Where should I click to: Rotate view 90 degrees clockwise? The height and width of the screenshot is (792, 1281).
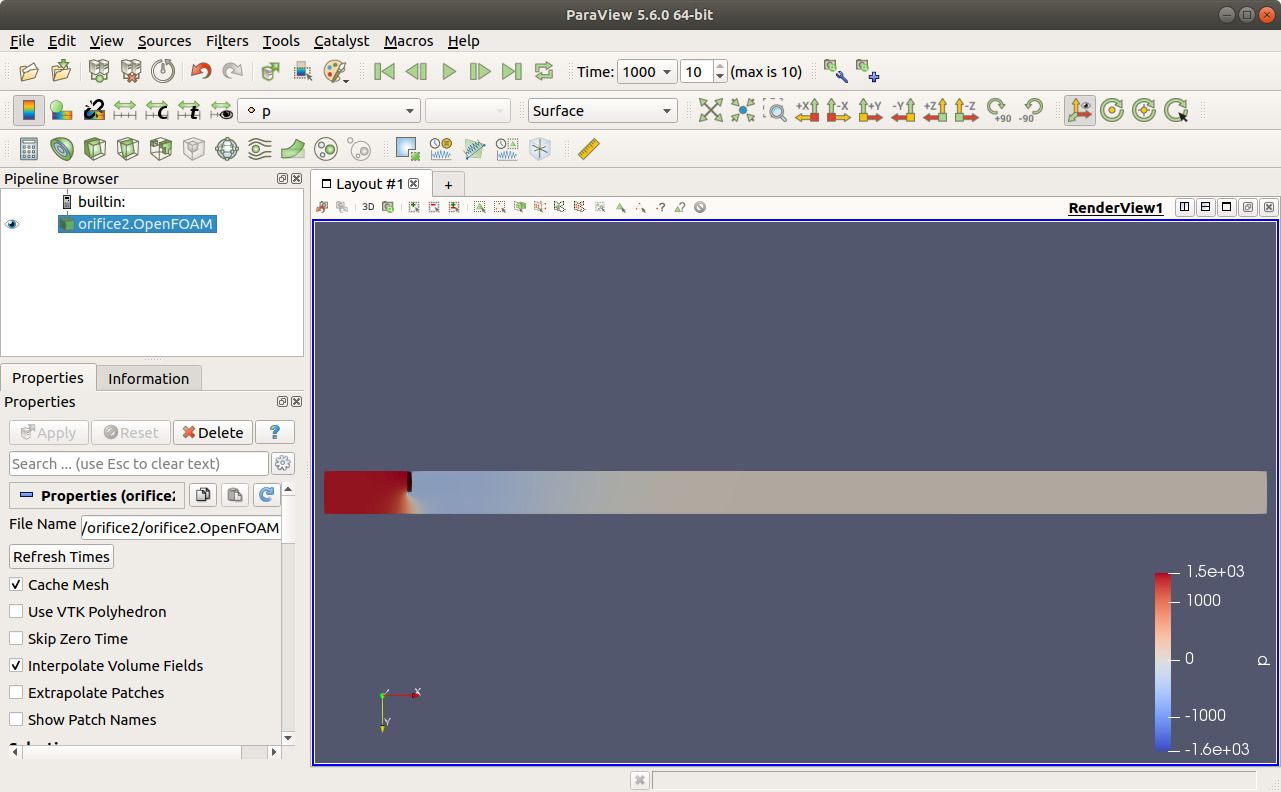click(x=998, y=110)
